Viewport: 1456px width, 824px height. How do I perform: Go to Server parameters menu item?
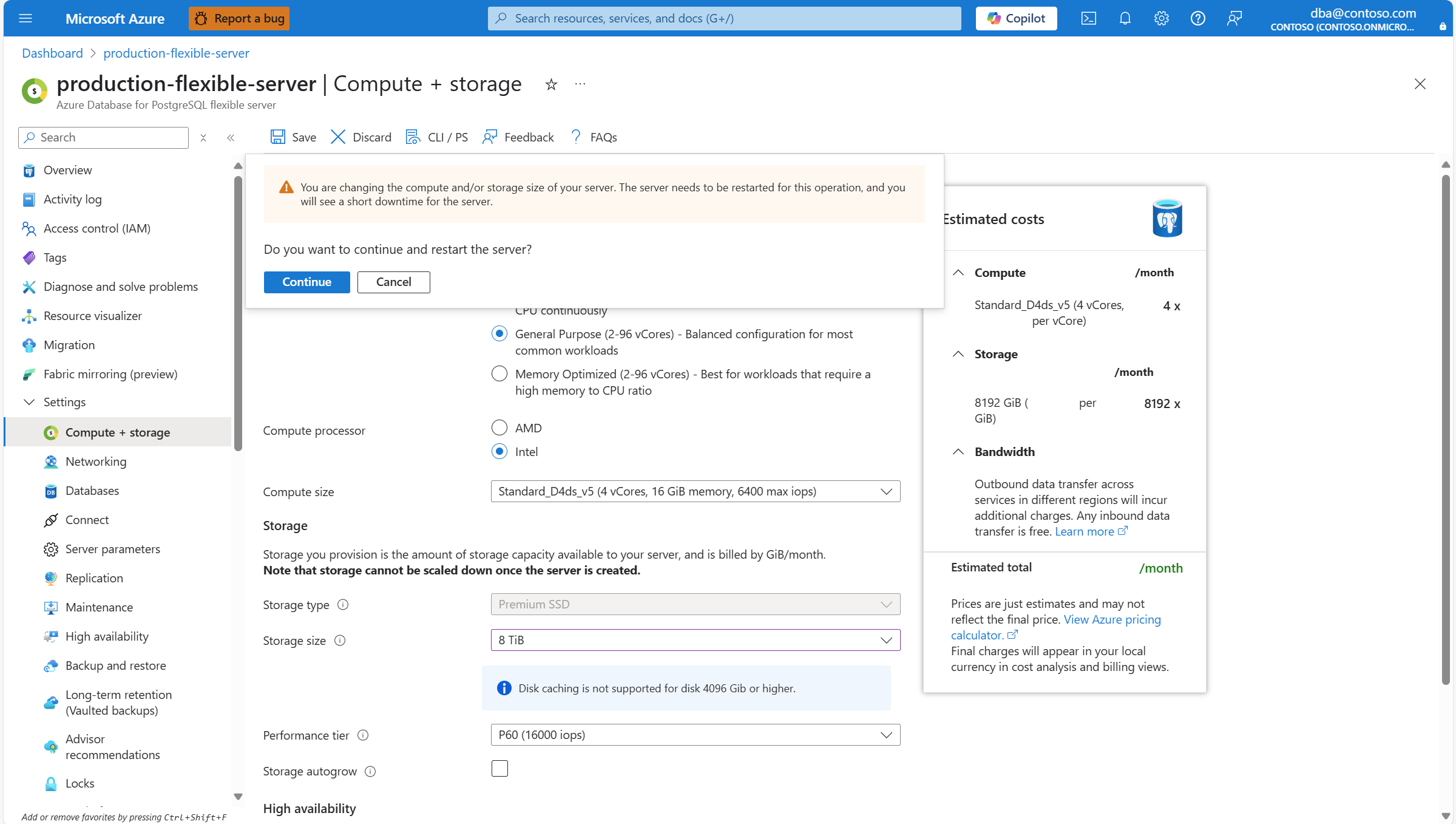click(113, 549)
